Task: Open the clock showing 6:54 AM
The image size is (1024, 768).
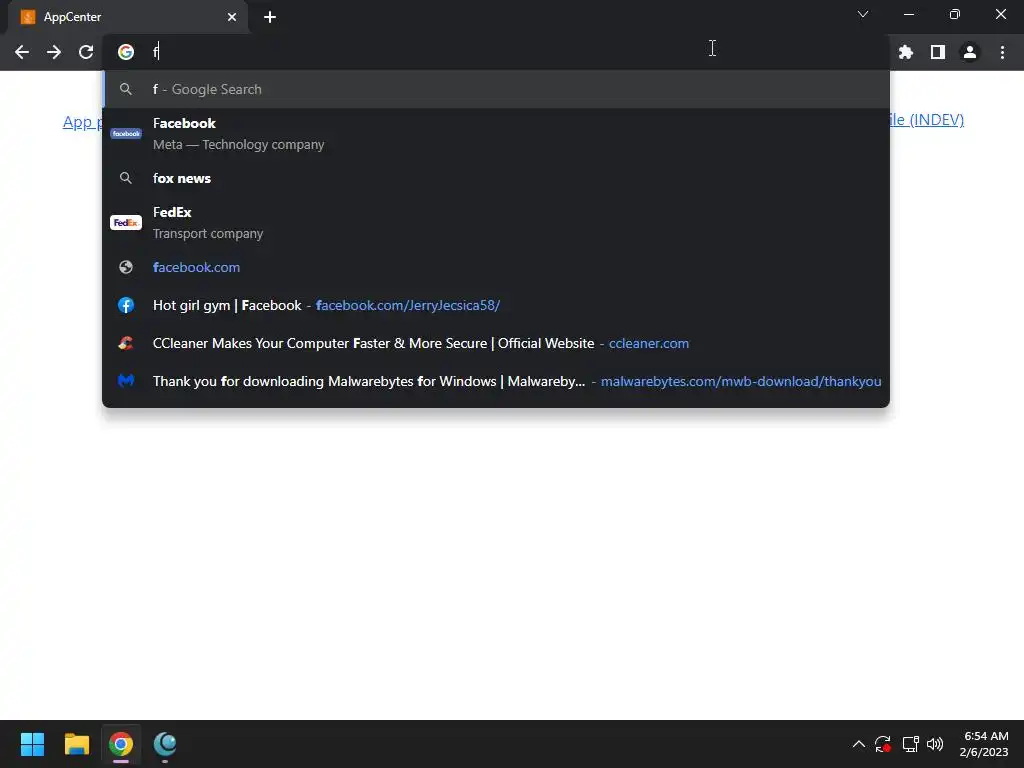Action: pos(985,744)
